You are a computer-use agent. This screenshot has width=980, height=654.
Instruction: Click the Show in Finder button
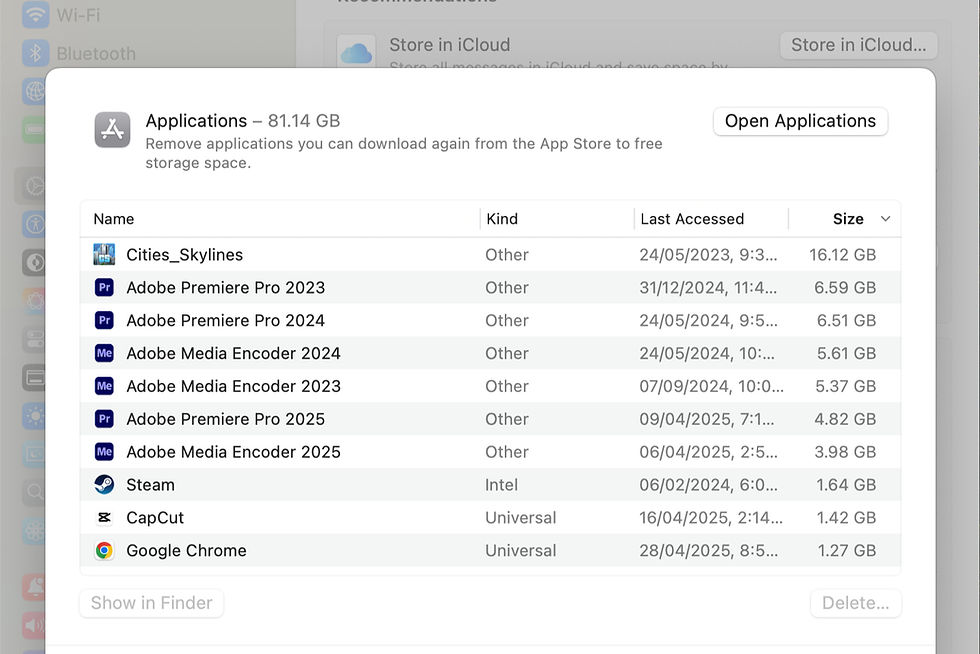(152, 603)
